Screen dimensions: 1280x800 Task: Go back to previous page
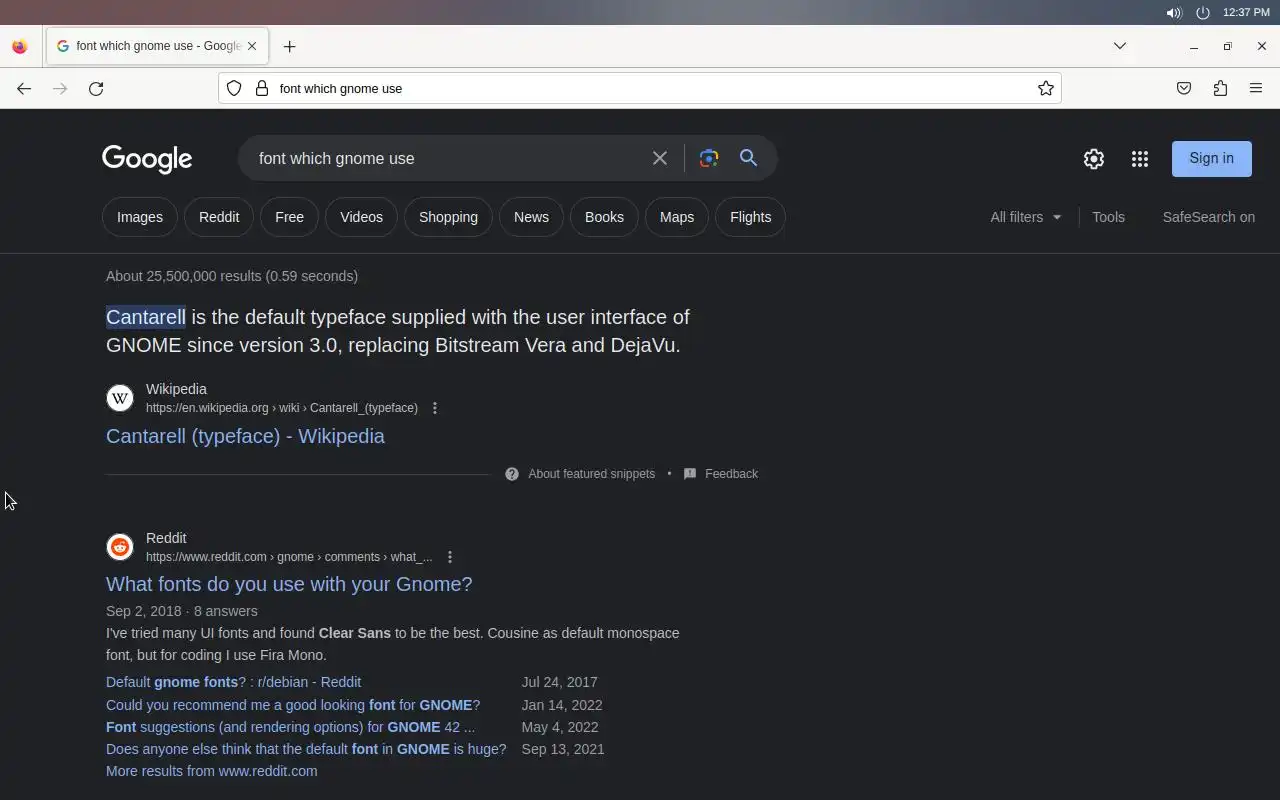[x=24, y=88]
